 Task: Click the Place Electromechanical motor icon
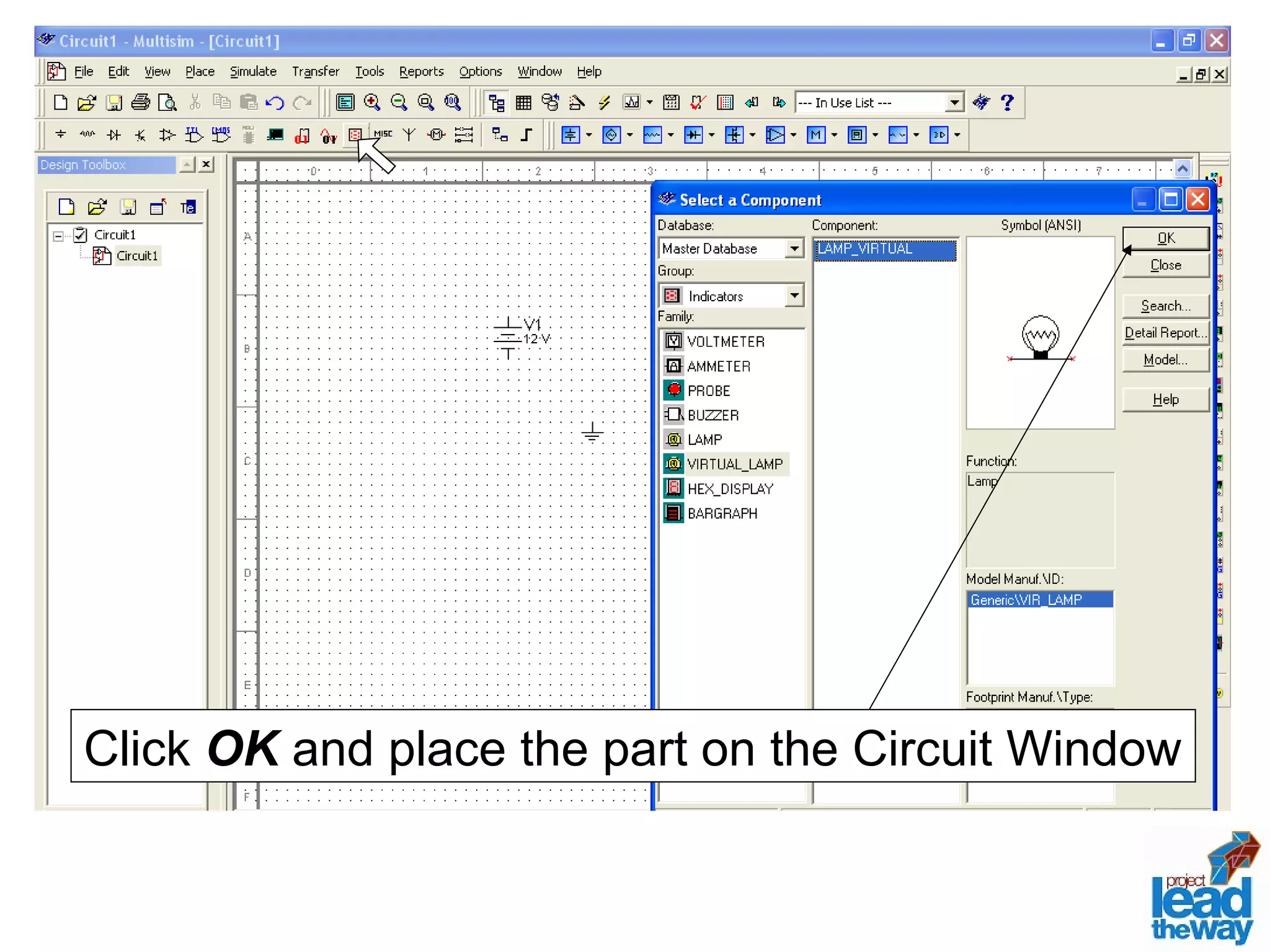[x=436, y=134]
